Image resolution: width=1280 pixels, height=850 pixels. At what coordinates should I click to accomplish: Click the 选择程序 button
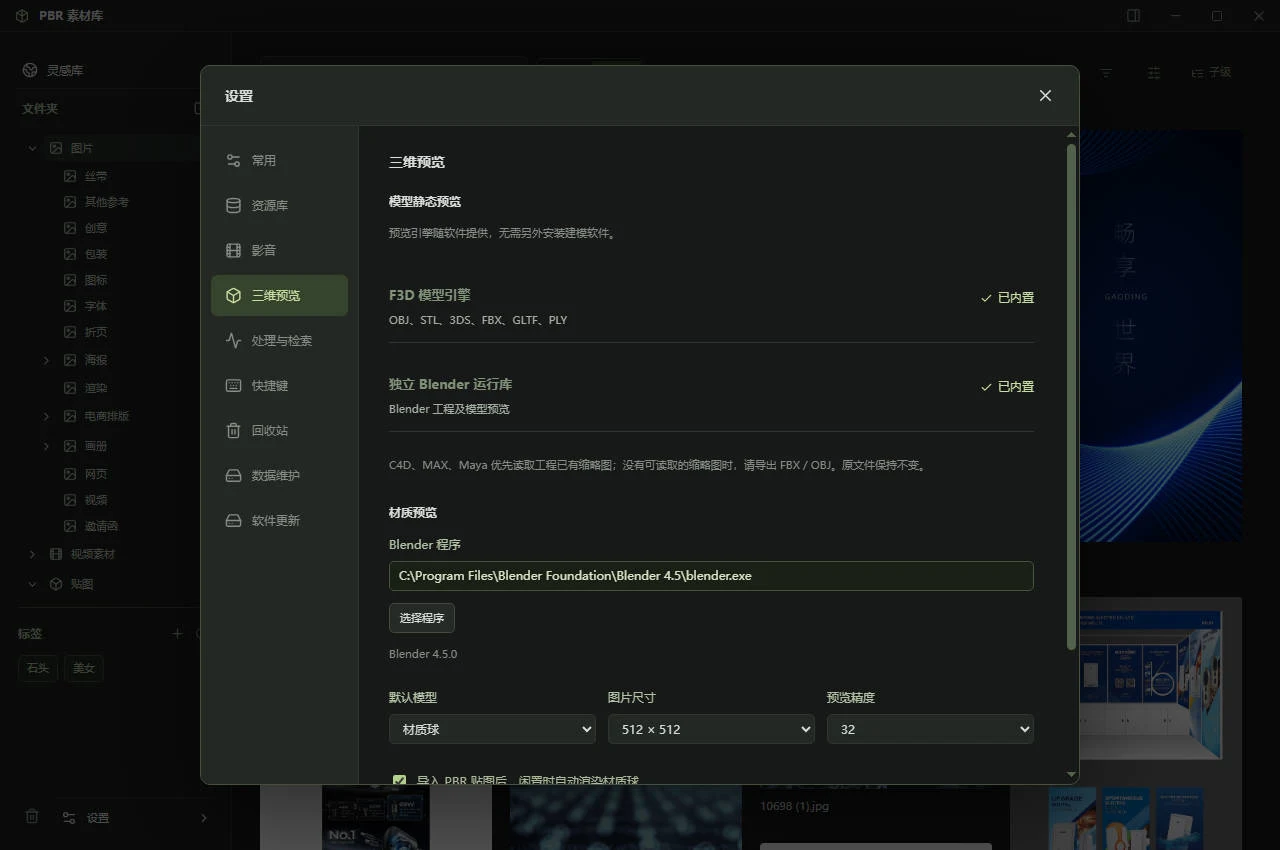click(422, 618)
